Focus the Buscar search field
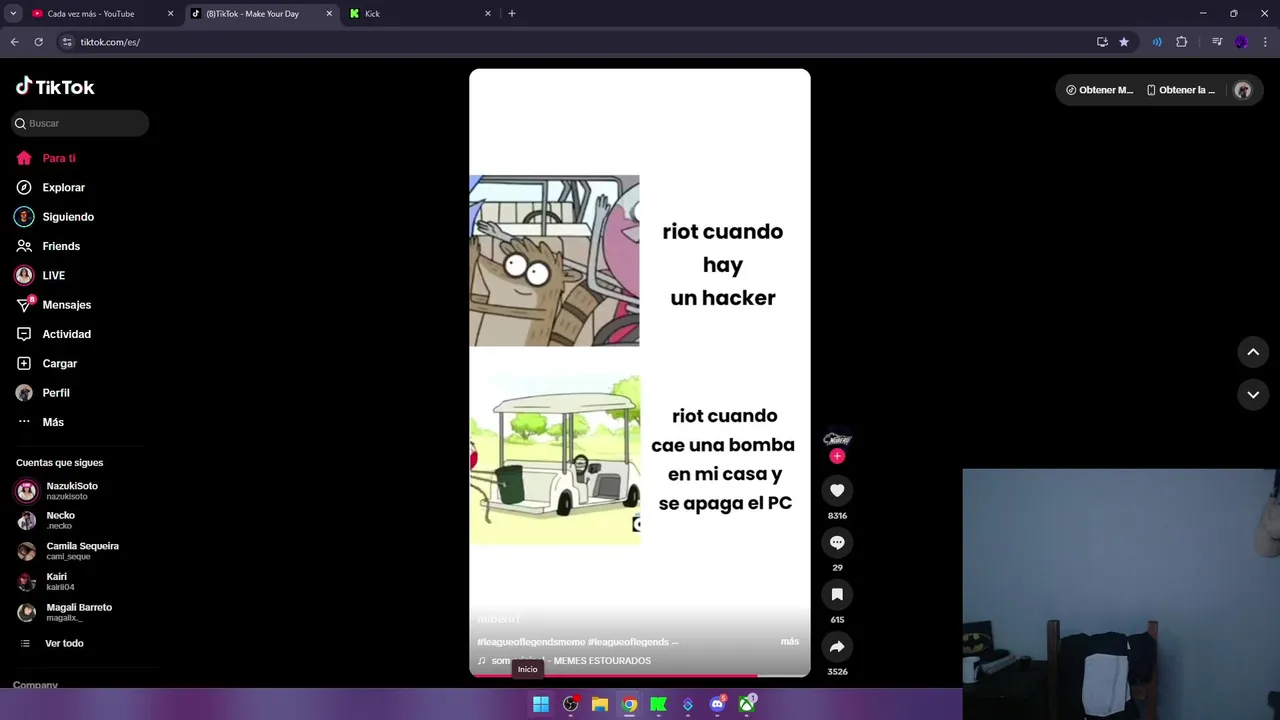This screenshot has height=720, width=1280. point(80,123)
